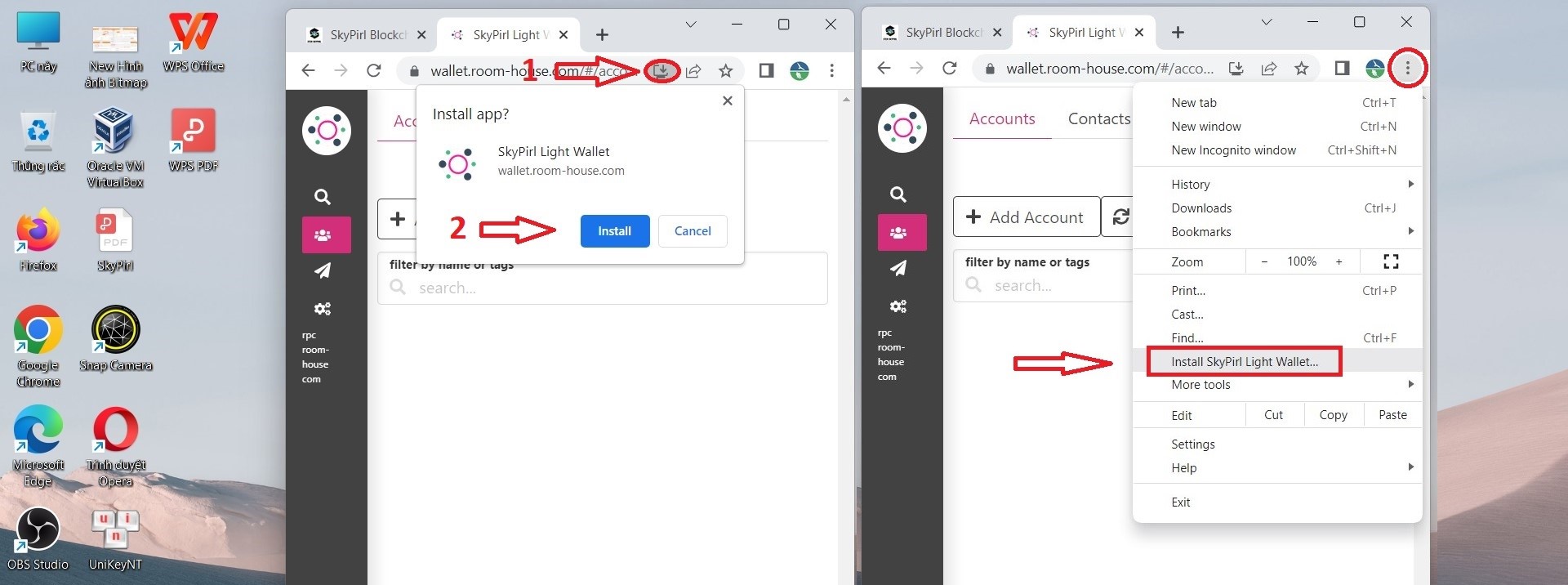
Task: Click Add Account button in right window
Action: point(1027,217)
